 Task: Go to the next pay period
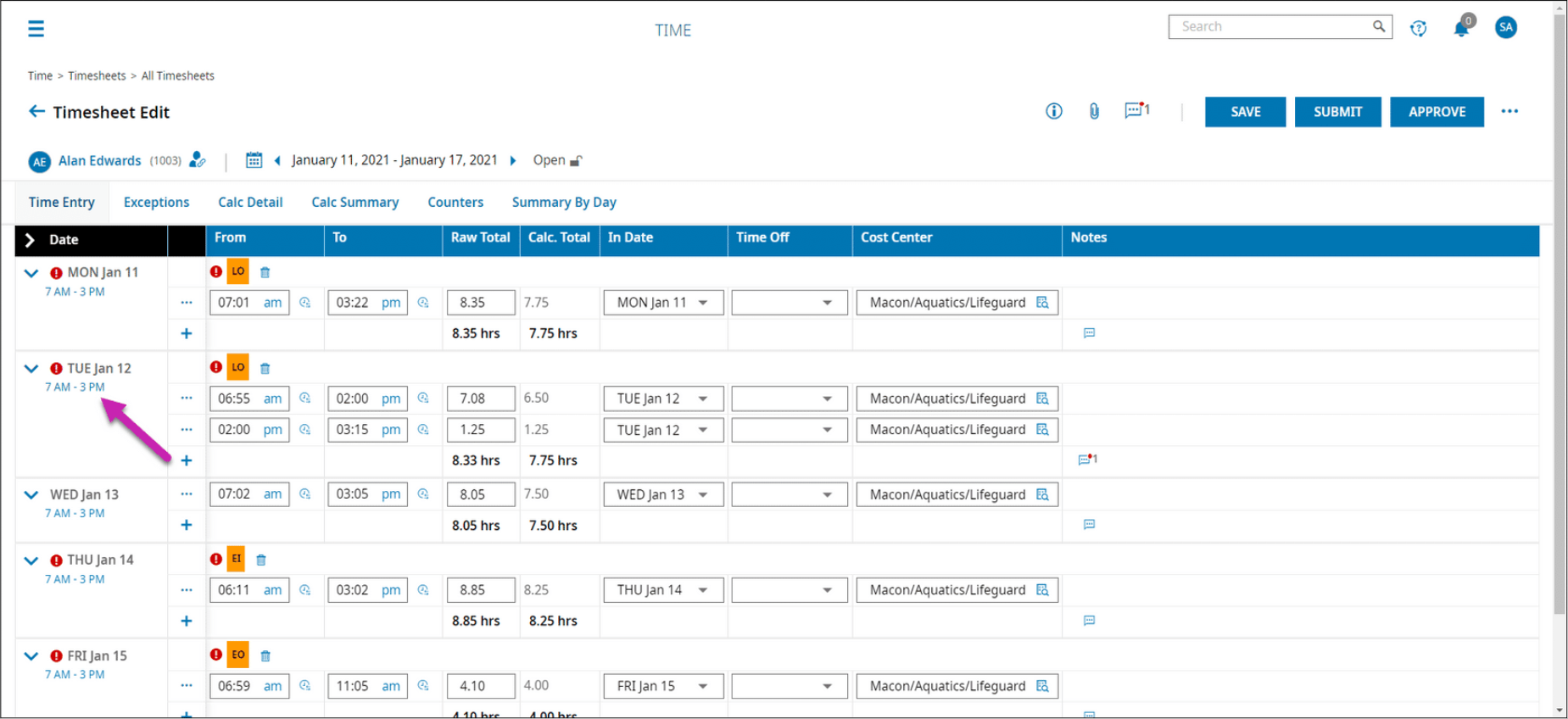point(513,160)
